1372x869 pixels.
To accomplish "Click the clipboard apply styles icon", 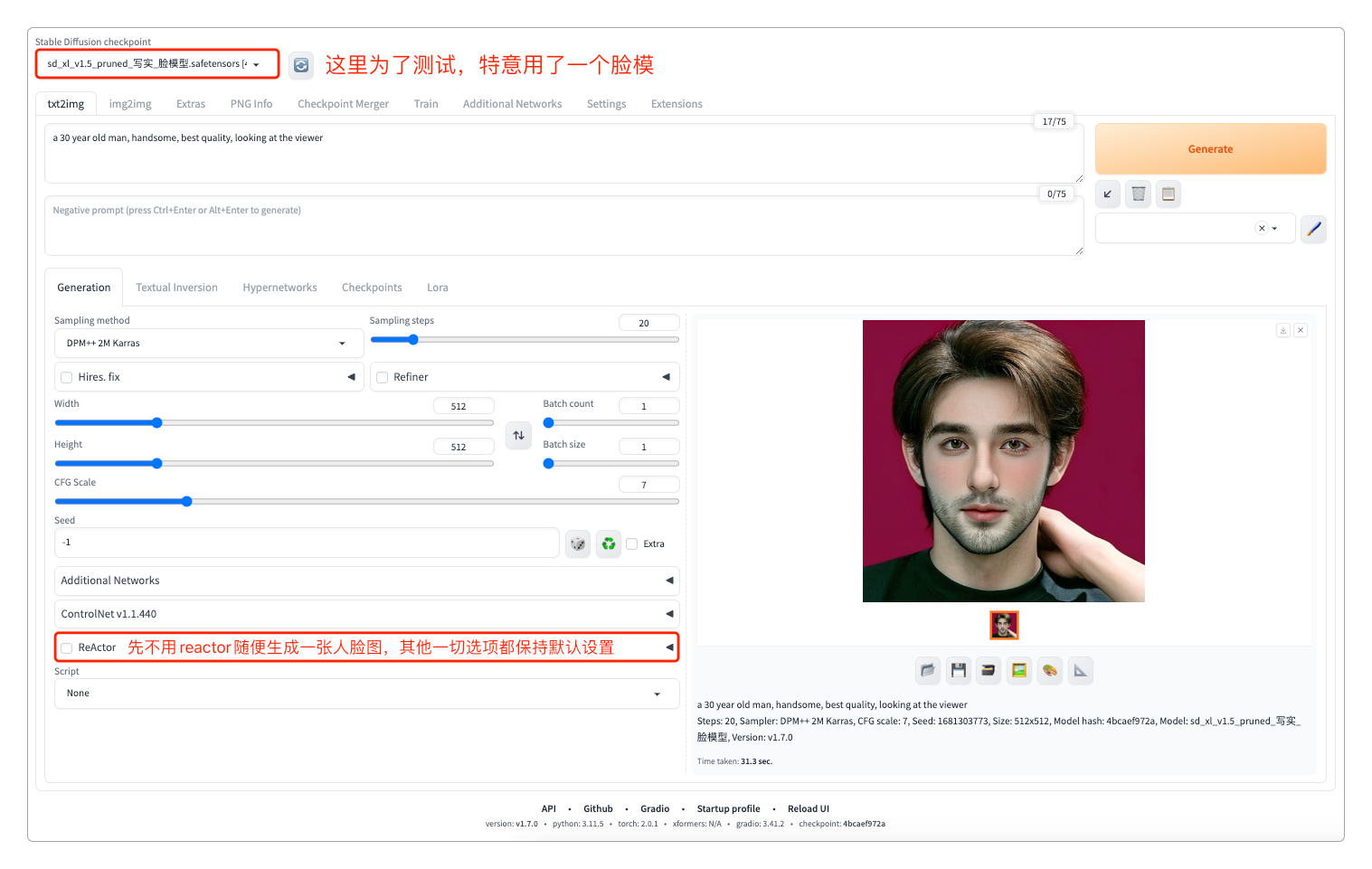I will pos(1169,194).
